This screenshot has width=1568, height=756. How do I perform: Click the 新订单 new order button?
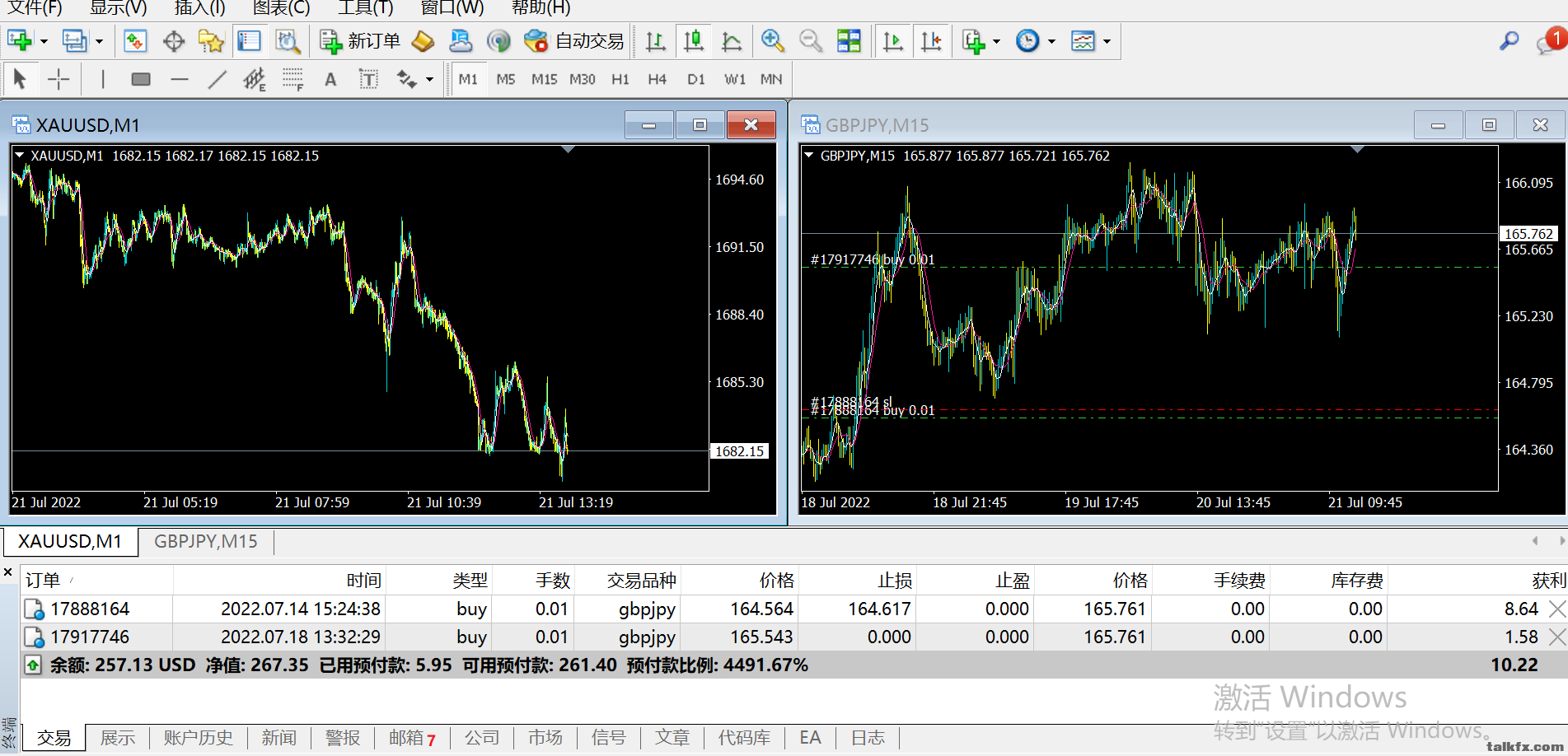coord(360,40)
